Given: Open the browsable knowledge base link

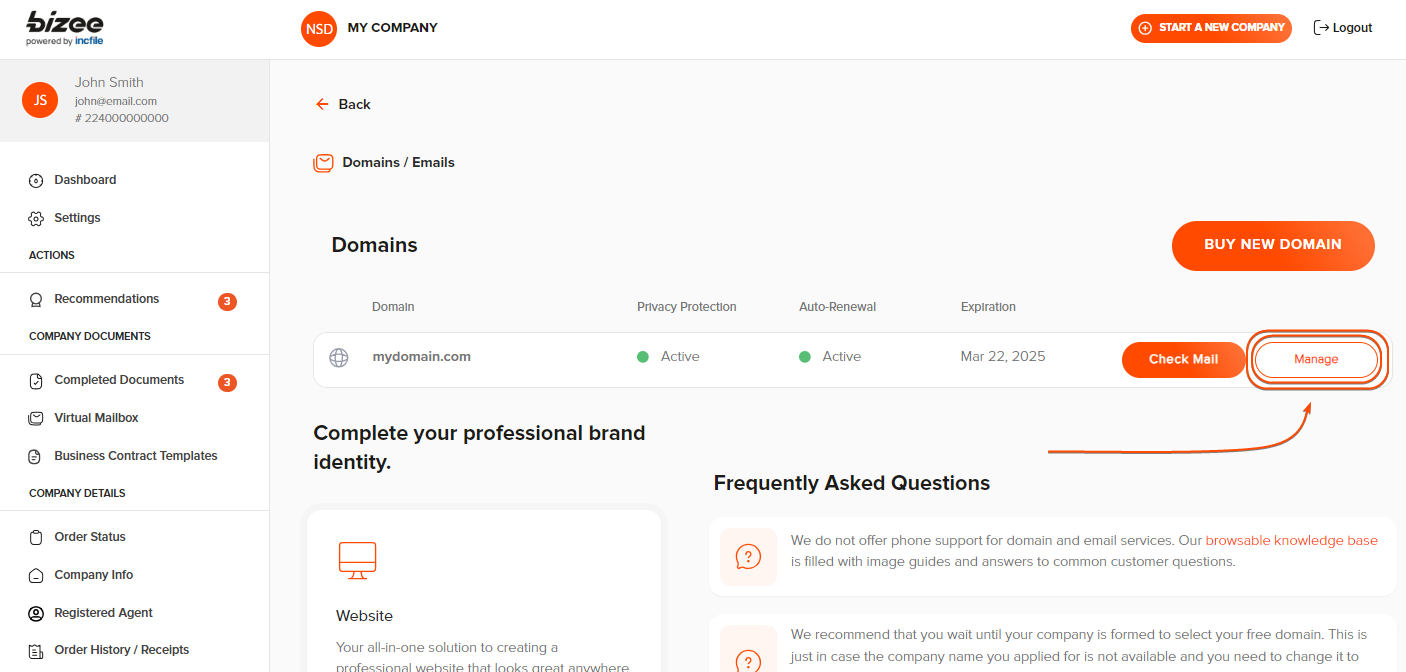Looking at the screenshot, I should 1291,541.
